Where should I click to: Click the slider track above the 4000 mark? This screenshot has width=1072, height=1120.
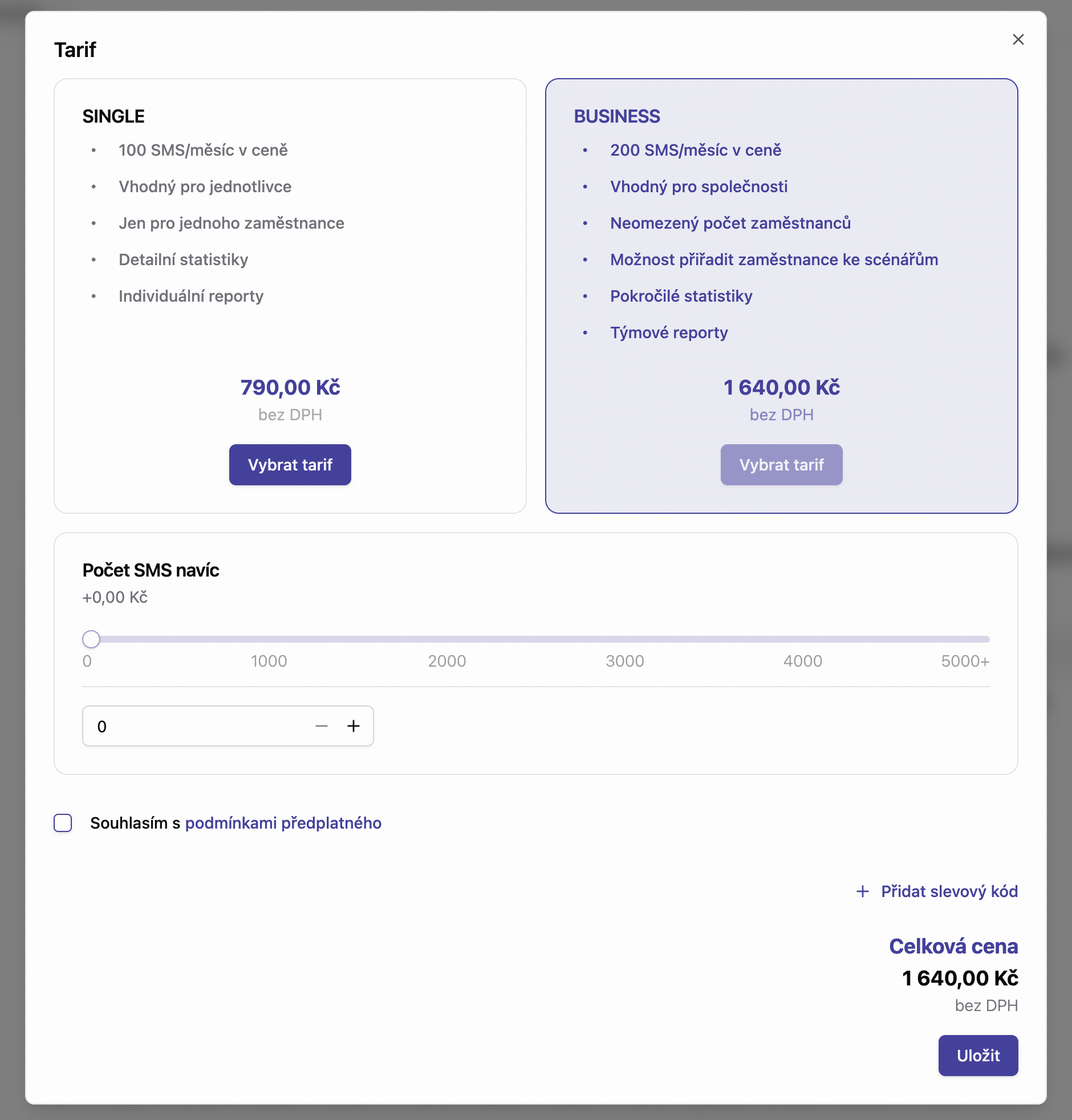click(x=803, y=639)
